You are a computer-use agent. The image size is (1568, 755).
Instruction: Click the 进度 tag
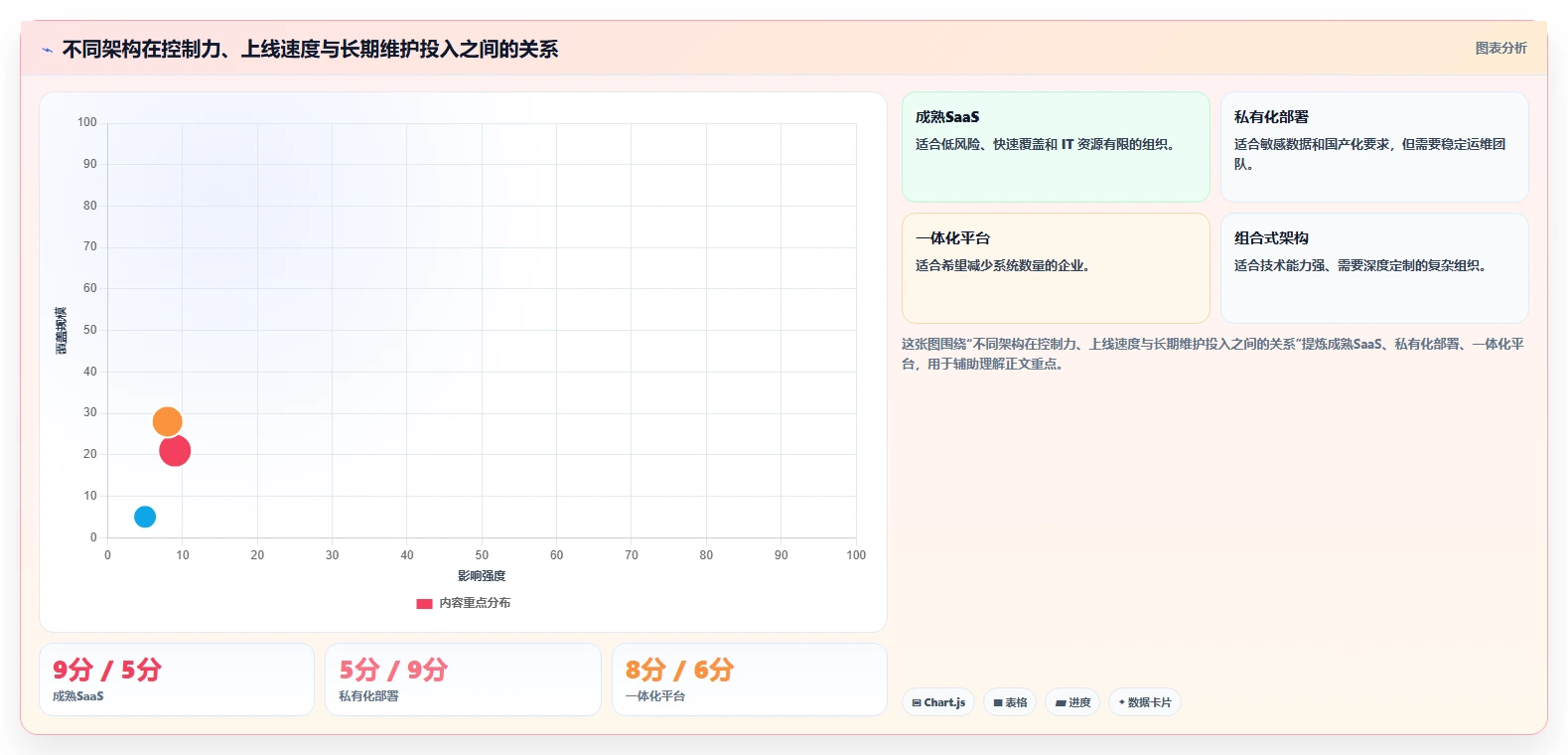pyautogui.click(x=1072, y=702)
